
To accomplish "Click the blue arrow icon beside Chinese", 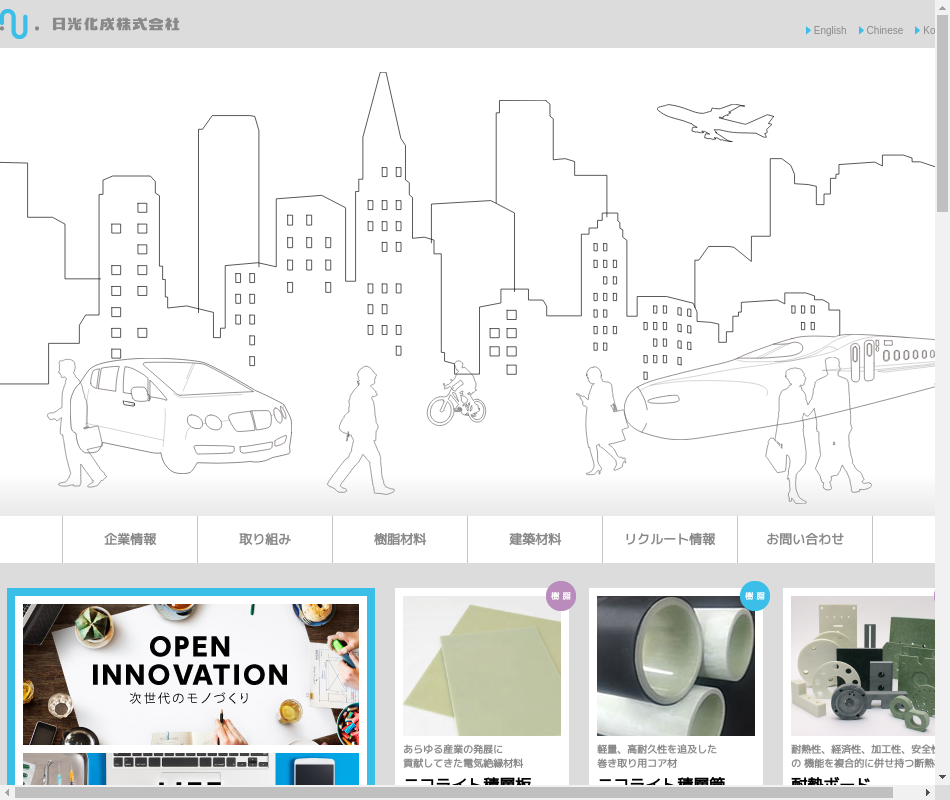I will [861, 30].
